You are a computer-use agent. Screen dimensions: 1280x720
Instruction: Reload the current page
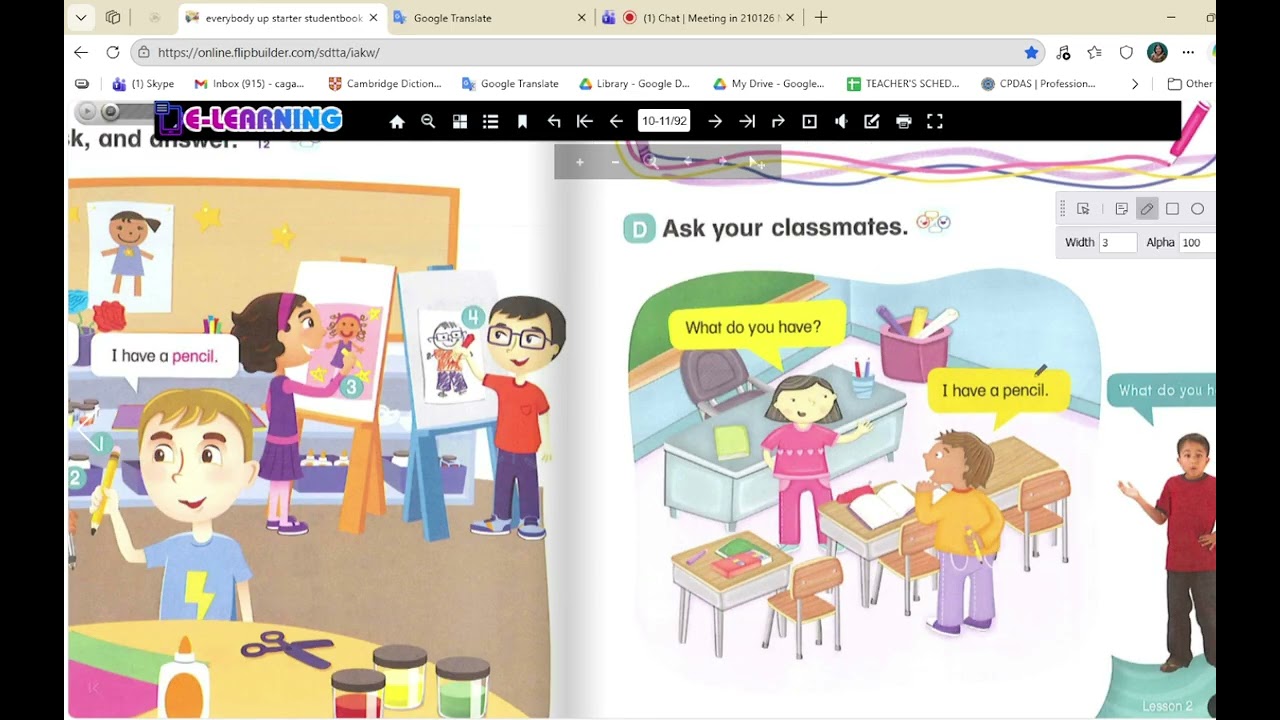coord(113,52)
